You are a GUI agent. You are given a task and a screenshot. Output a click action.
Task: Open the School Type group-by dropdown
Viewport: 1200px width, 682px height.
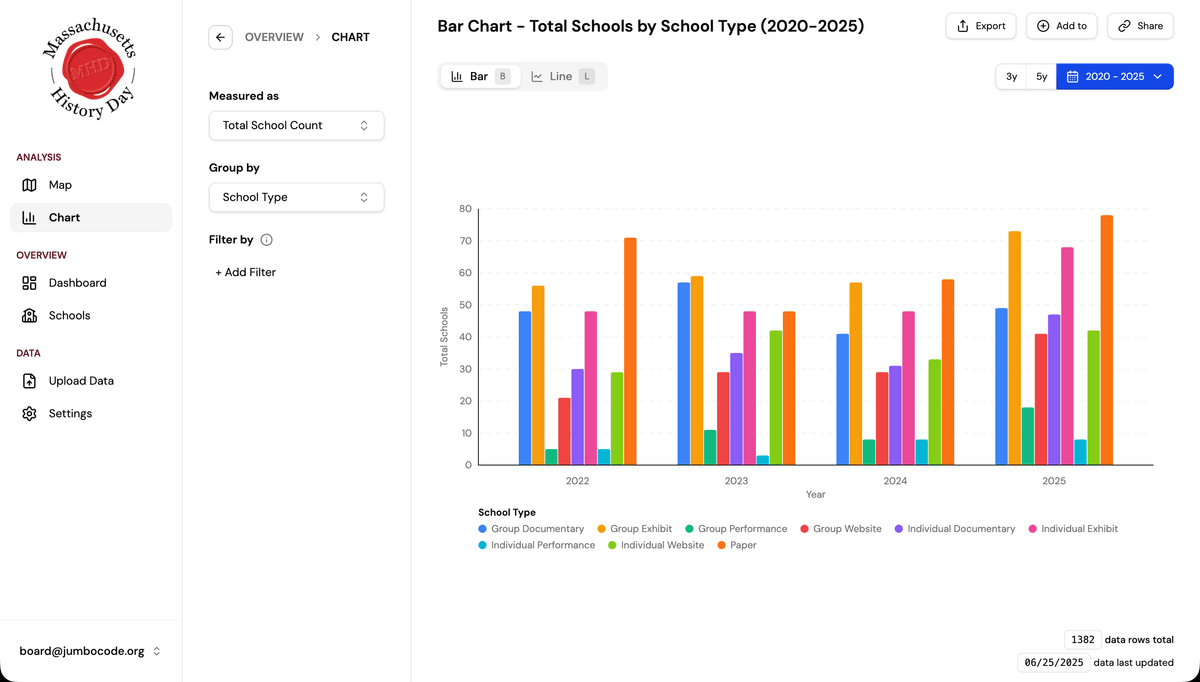coord(296,197)
